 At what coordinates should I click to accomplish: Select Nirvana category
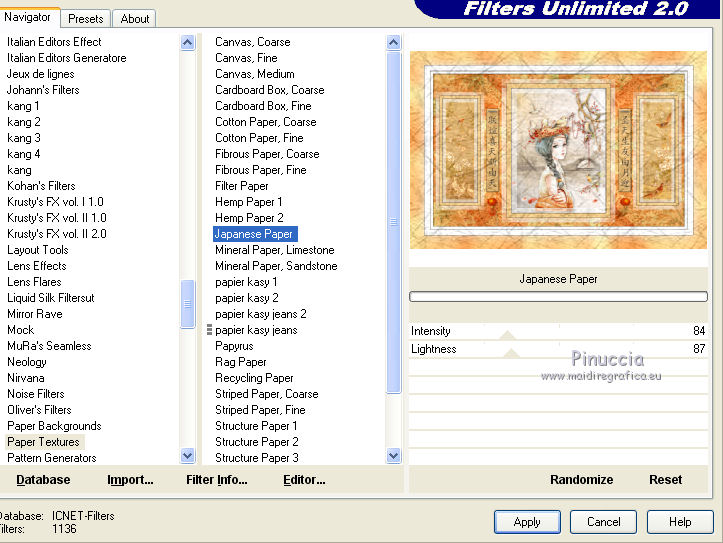[26, 378]
